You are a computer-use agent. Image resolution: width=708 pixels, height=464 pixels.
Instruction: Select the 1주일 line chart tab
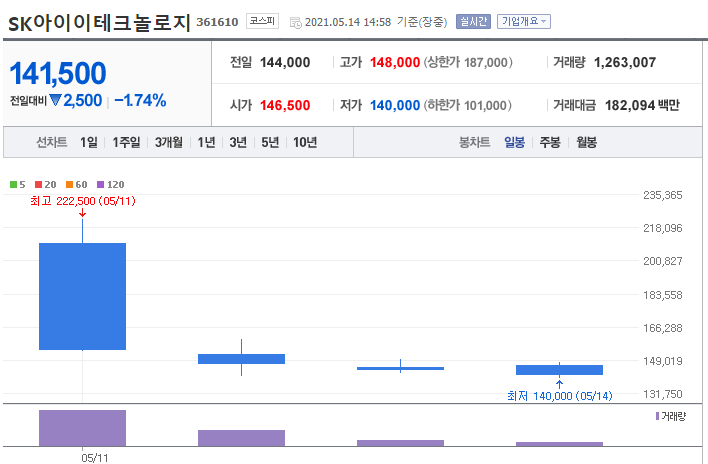[x=126, y=142]
